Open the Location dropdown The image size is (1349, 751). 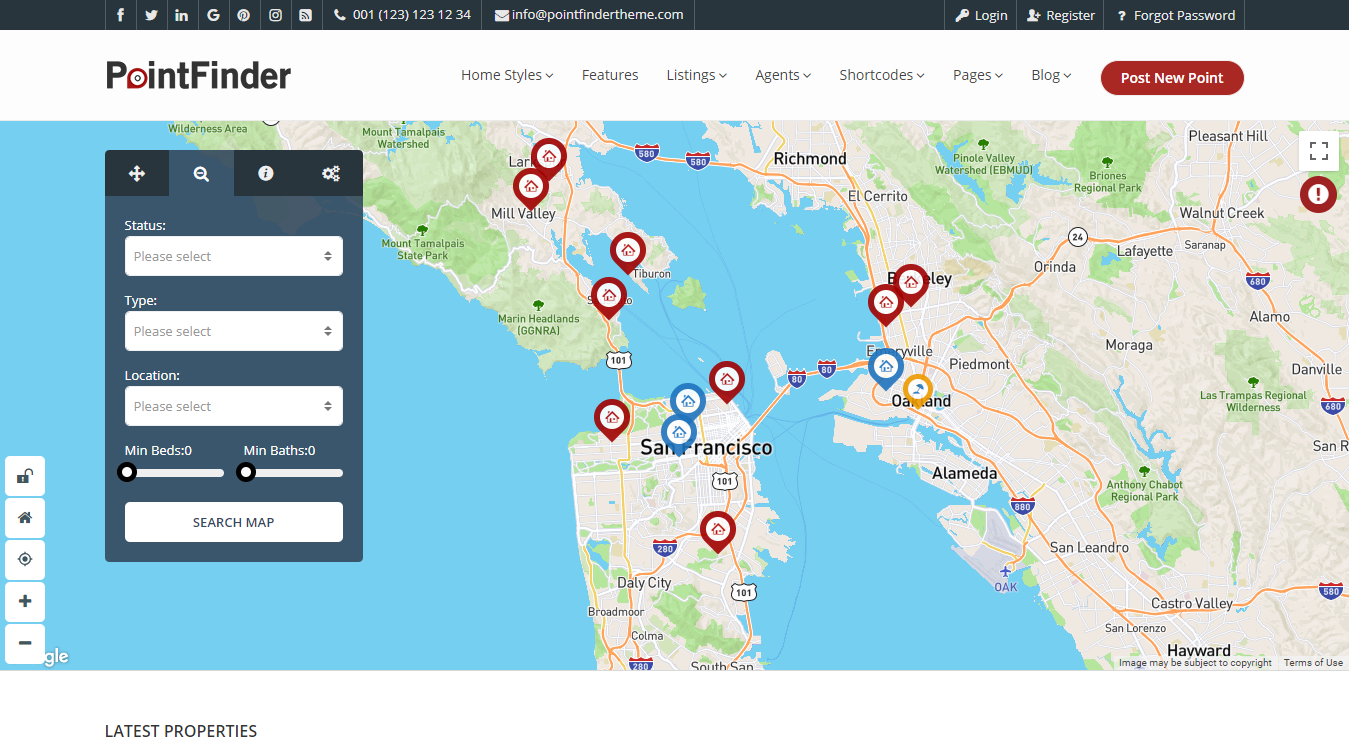coord(233,406)
